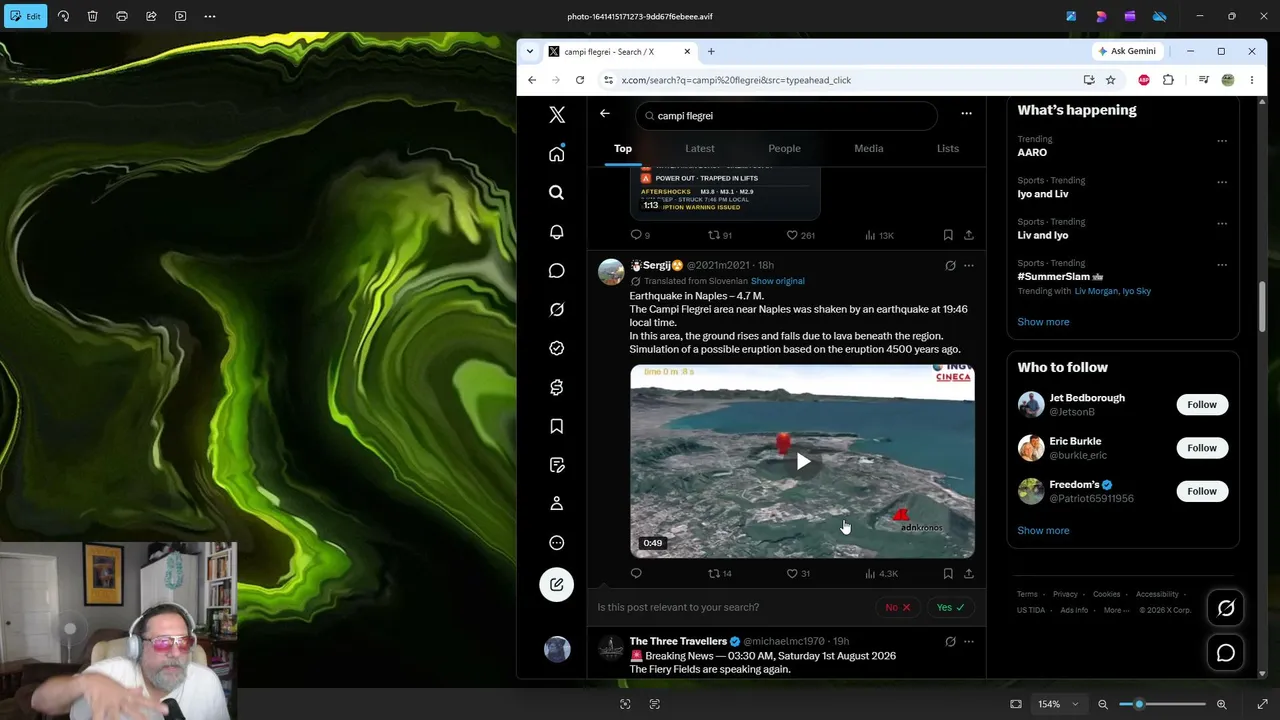Select the Top tab
Screen dimensions: 1280x720
623,149
